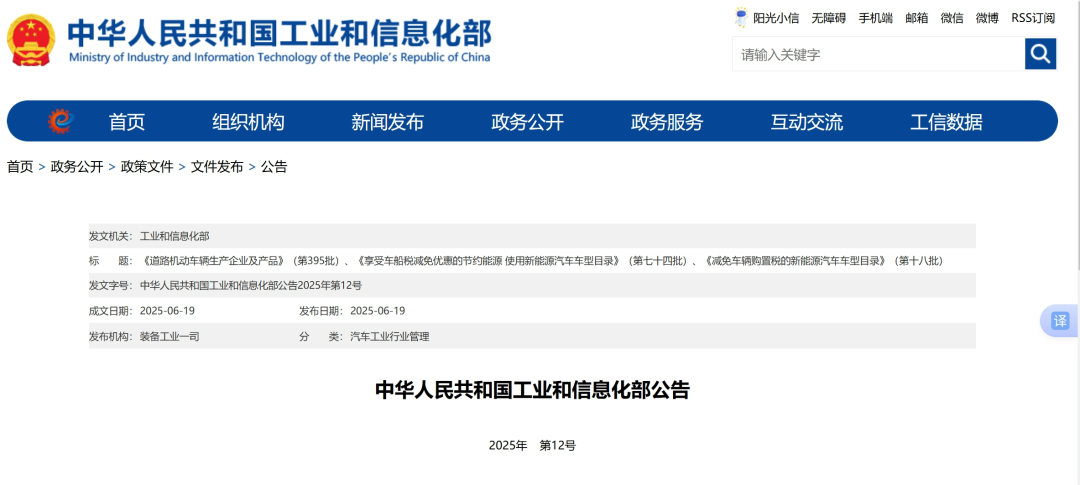Viewport: 1080px width, 485px height.
Task: Click the ministry Chinese title 中华人民共和国工业和信息化部
Action: pyautogui.click(x=280, y=32)
